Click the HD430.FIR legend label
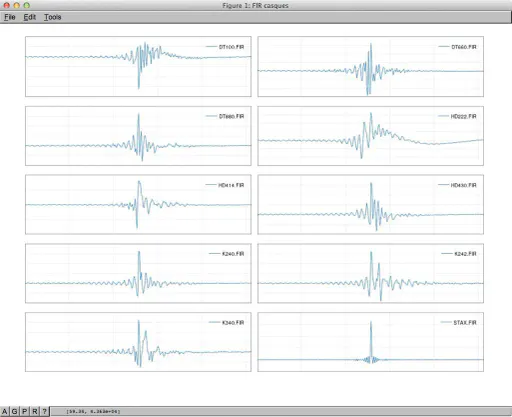The width and height of the screenshot is (512, 417). (463, 185)
